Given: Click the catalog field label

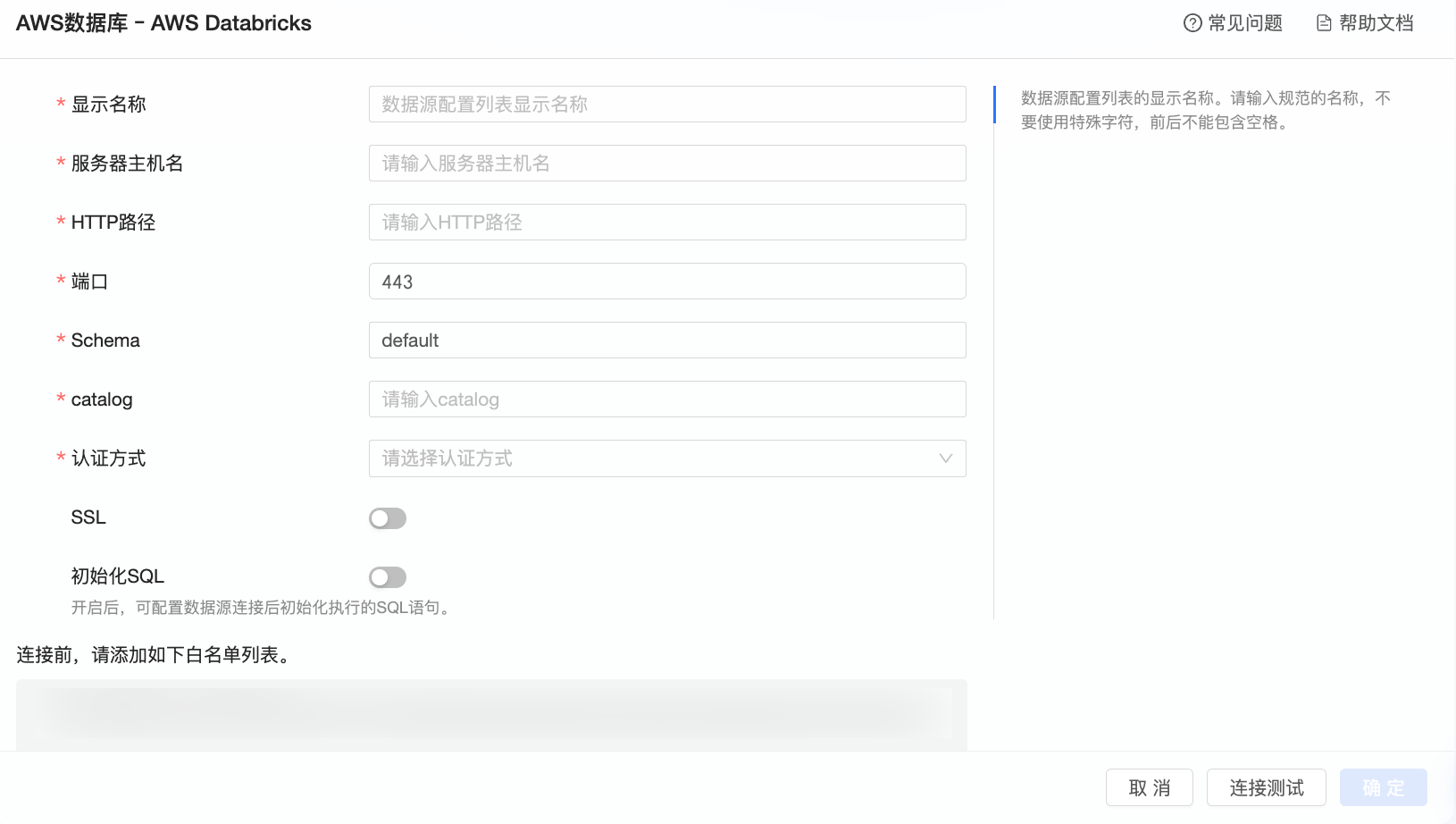Looking at the screenshot, I should [x=102, y=399].
